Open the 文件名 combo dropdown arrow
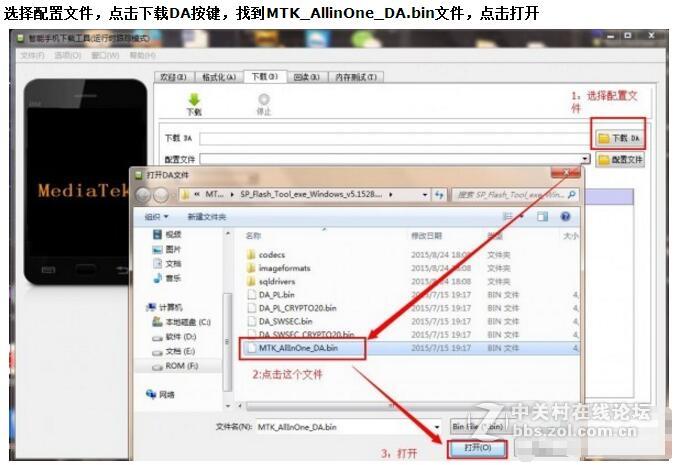Screen dimensions: 674x465 click(437, 427)
